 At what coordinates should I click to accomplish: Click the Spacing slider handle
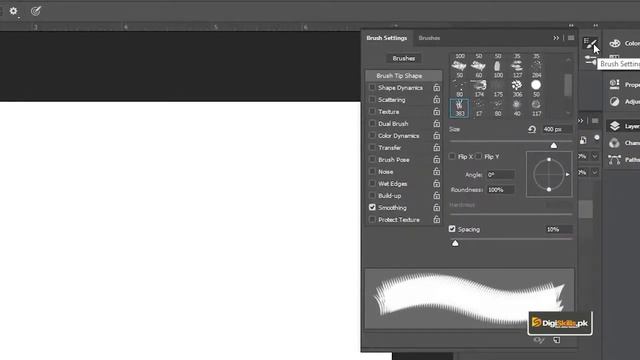pos(455,243)
